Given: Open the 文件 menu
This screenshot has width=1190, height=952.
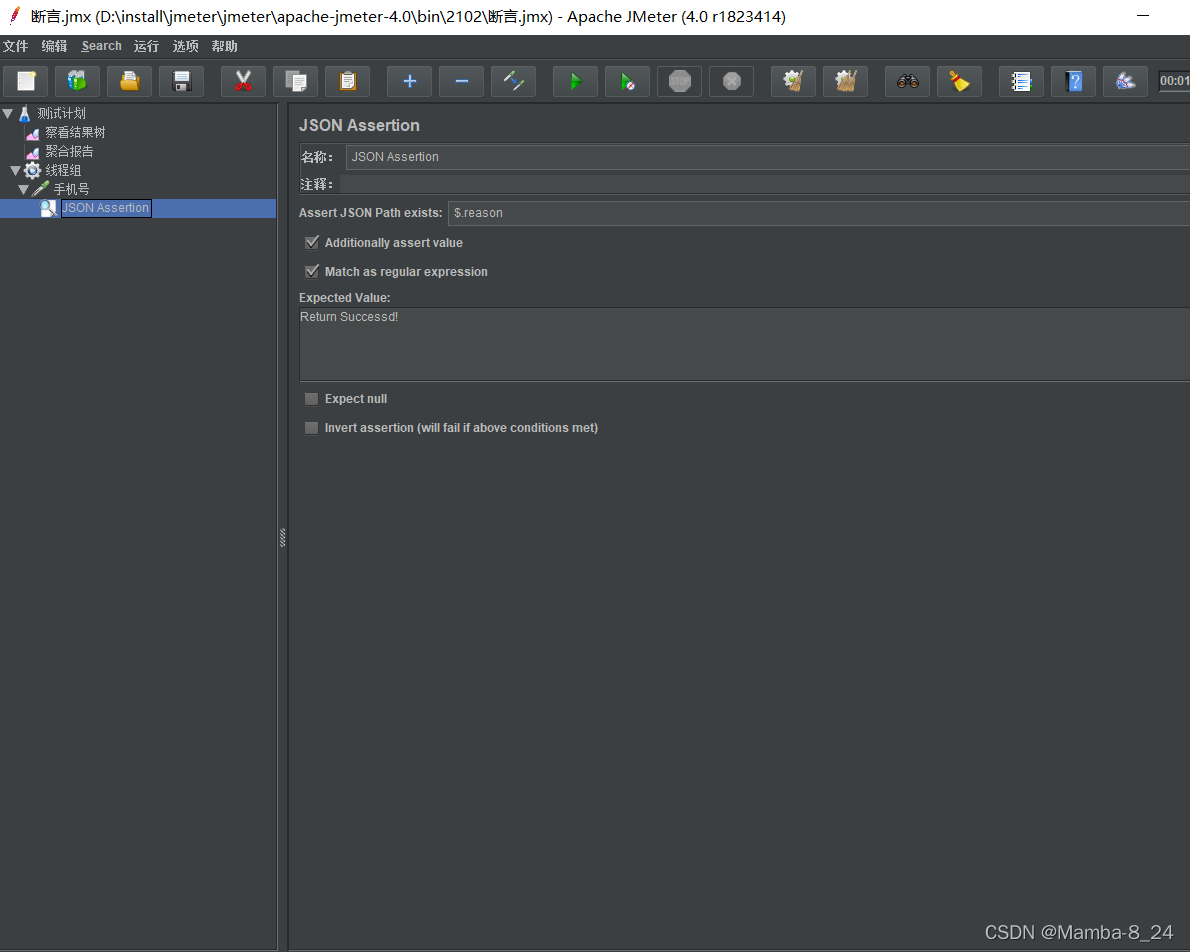Looking at the screenshot, I should point(15,46).
